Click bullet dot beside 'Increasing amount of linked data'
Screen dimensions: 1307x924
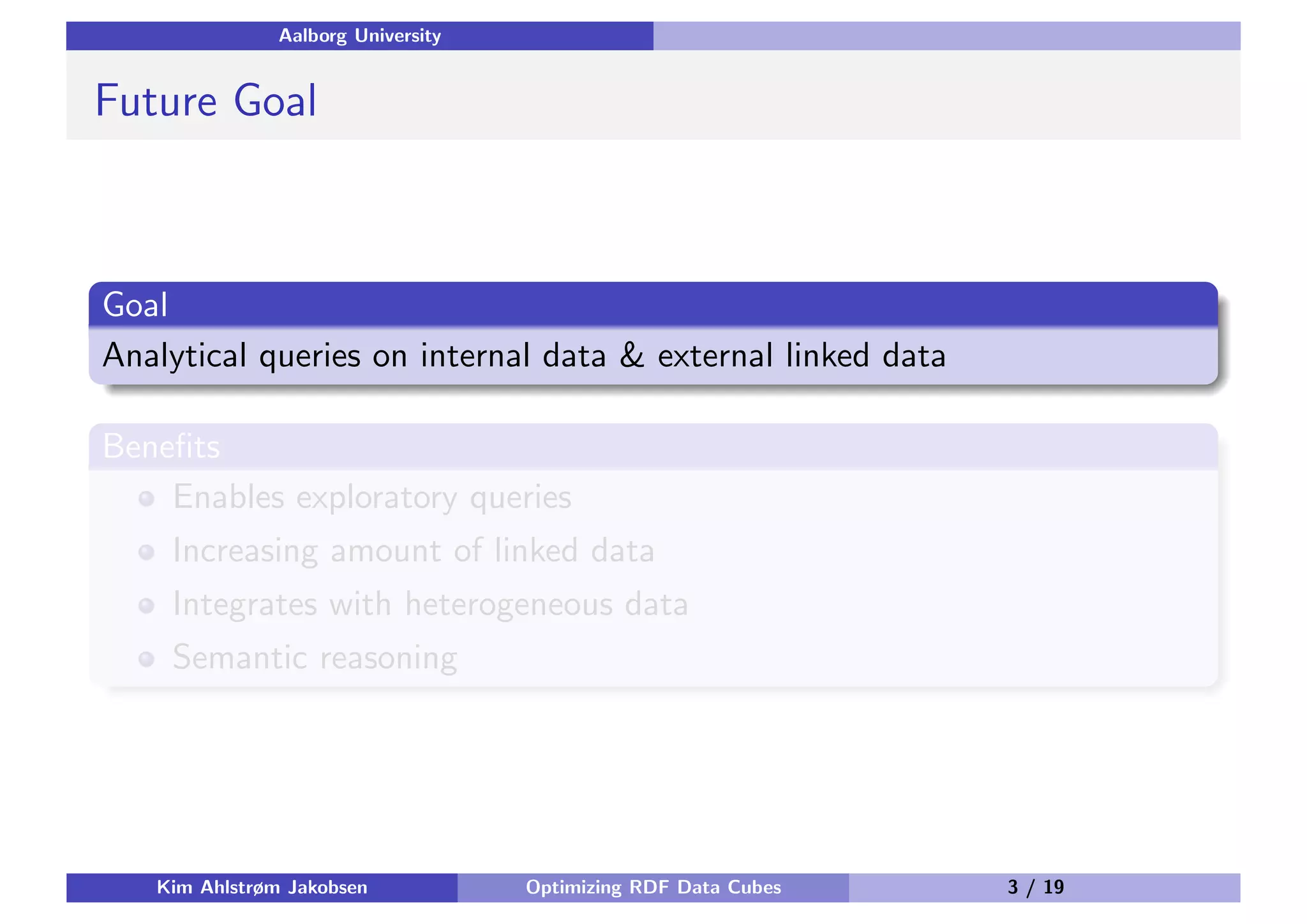click(x=147, y=552)
